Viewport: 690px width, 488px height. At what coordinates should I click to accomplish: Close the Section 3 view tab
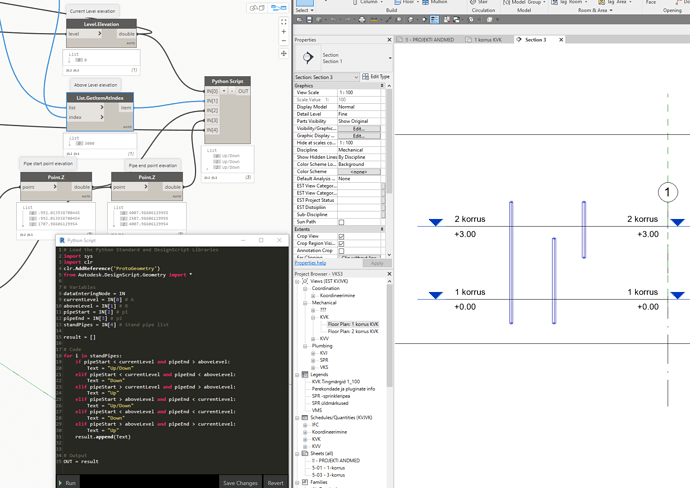561,40
